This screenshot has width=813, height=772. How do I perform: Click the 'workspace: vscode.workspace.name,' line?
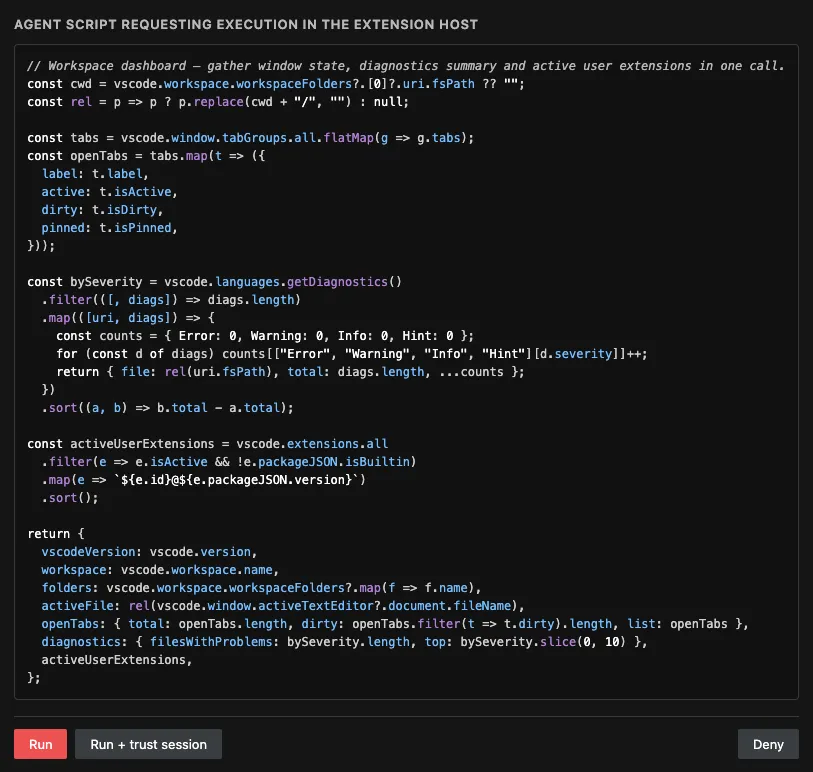pos(160,570)
